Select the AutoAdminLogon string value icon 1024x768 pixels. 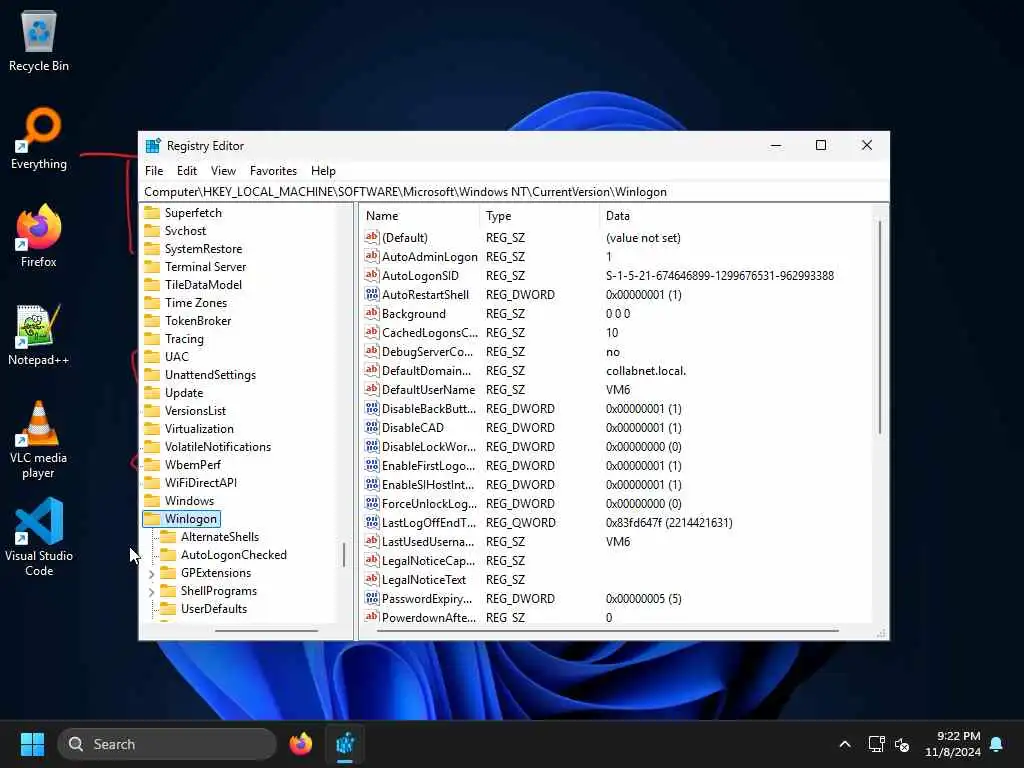point(372,257)
